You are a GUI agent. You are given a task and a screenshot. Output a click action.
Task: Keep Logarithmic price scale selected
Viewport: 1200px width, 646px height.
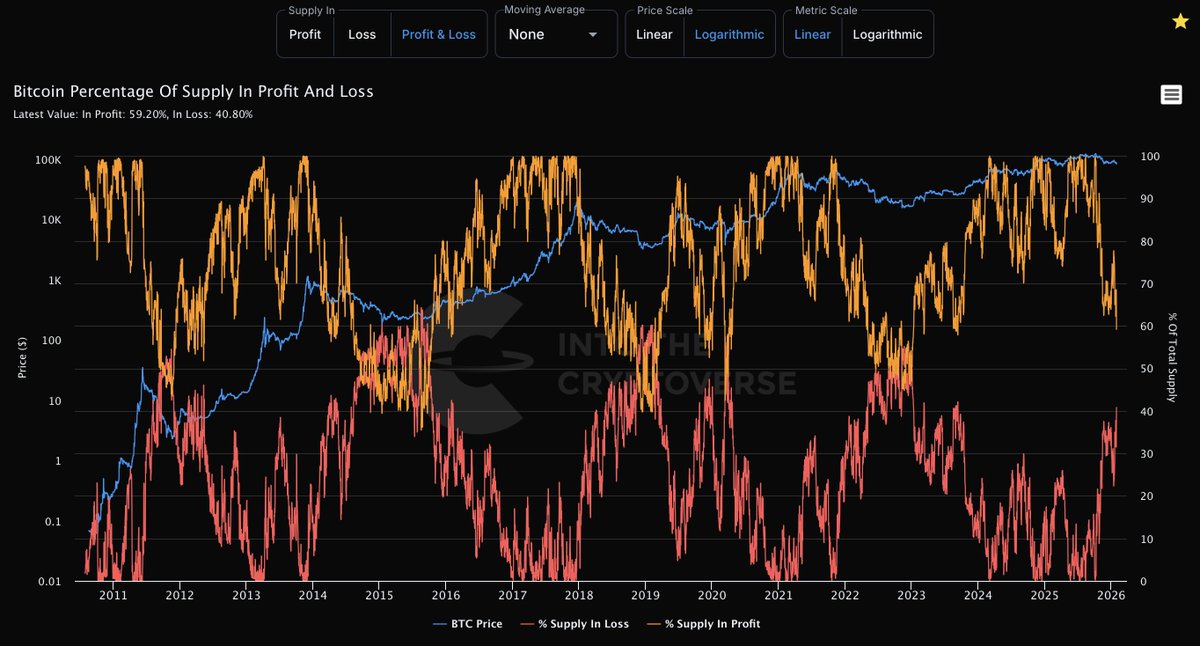coord(730,34)
